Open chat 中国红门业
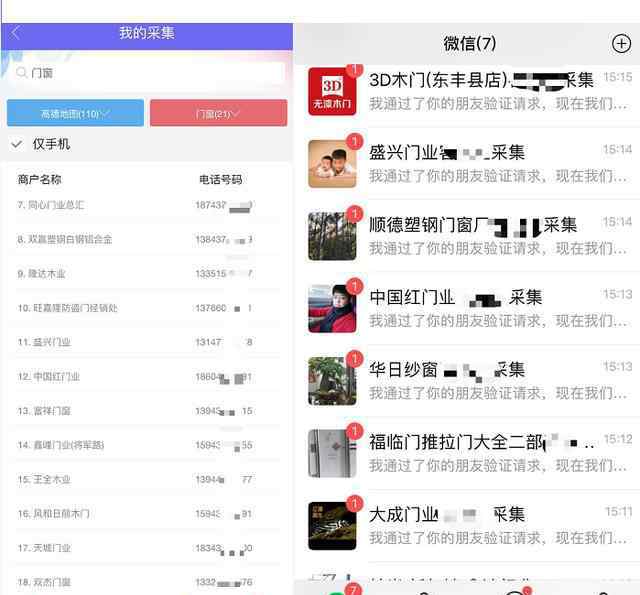The width and height of the screenshot is (640, 595). pyautogui.click(x=467, y=309)
